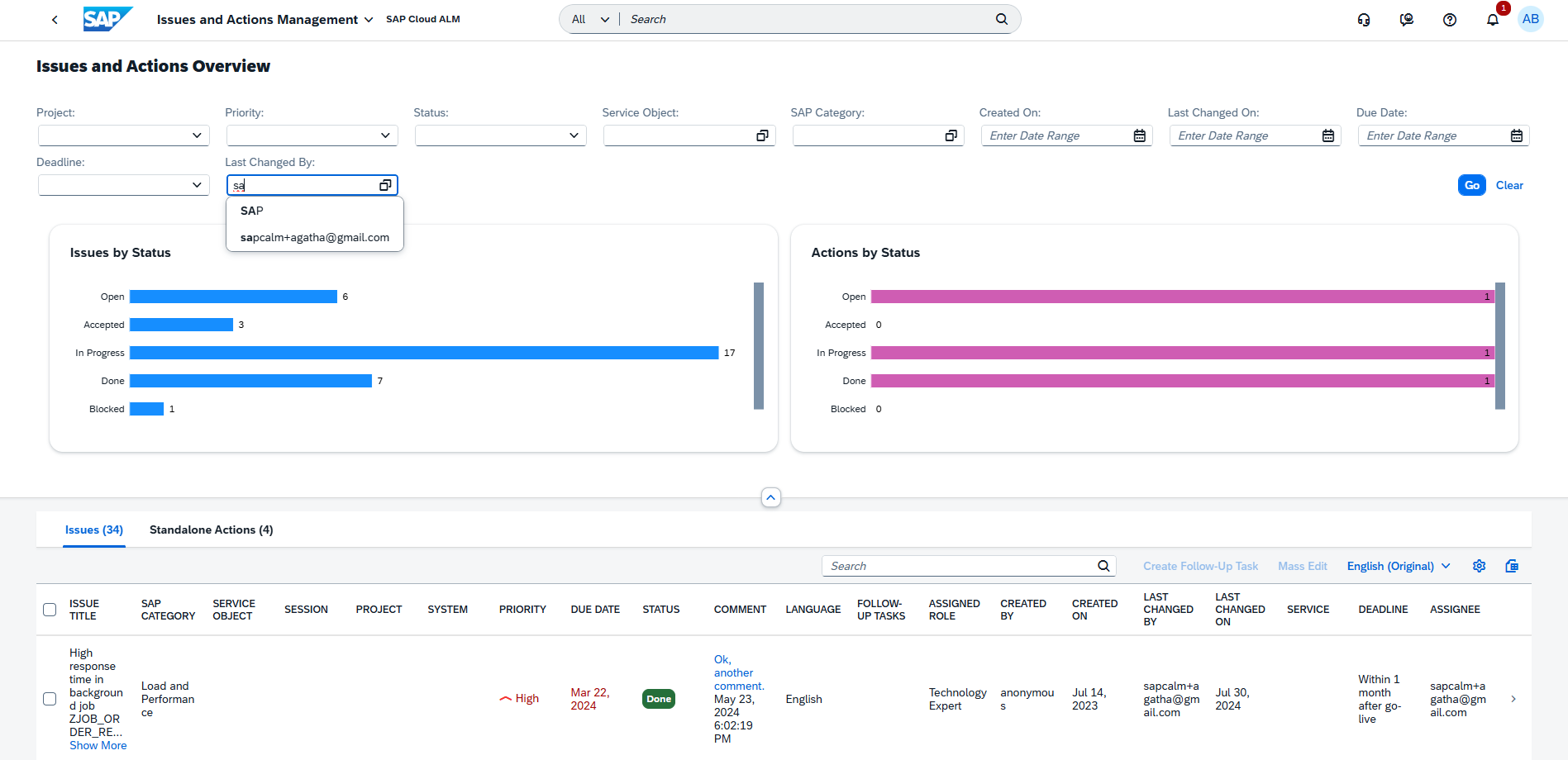The image size is (1568, 760).
Task: Collapse the header with the arrow button
Action: [x=770, y=497]
